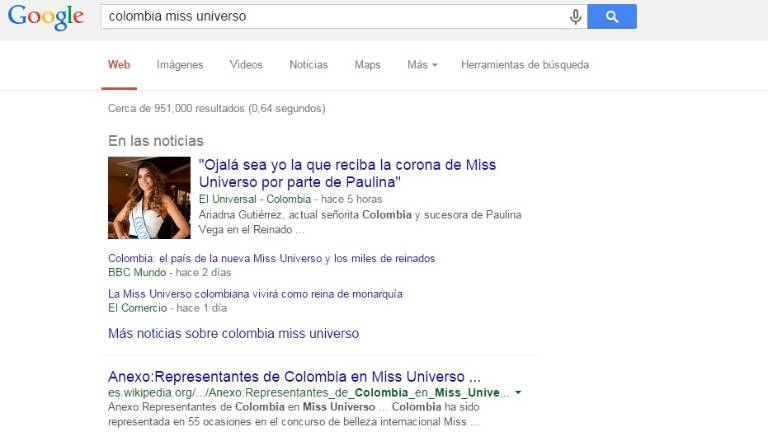
Task: Click the "Cerca de 951,000 resultados" text
Action: 216,108
